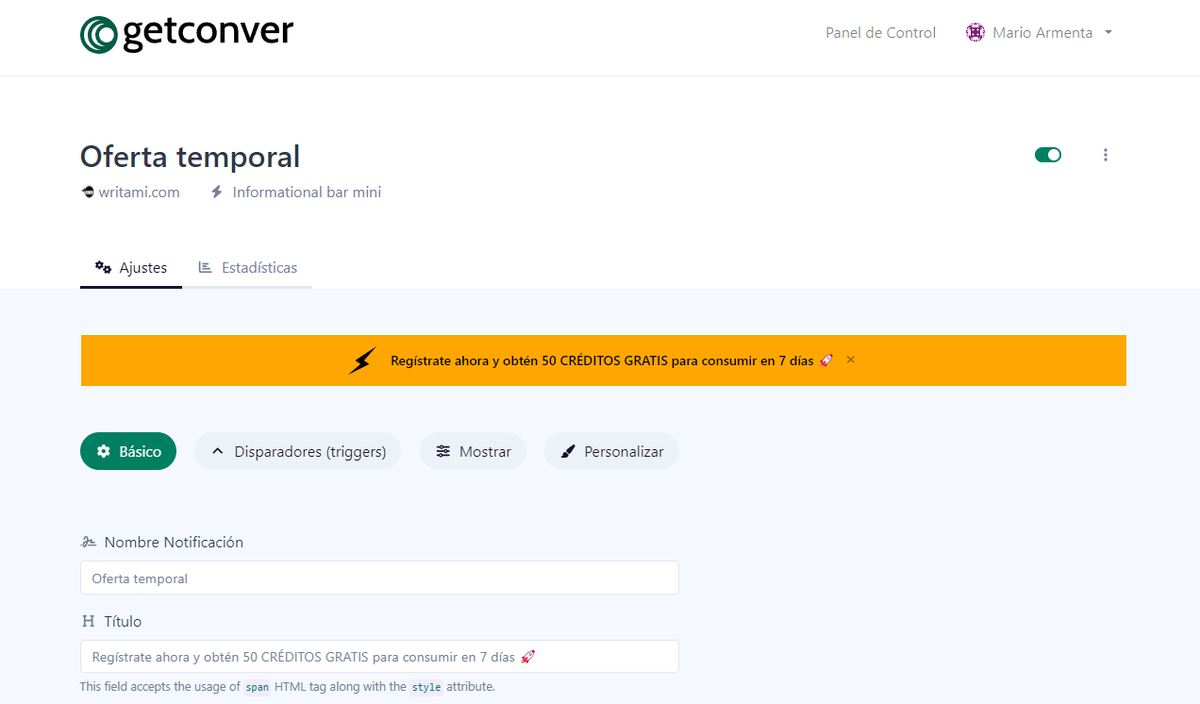The height and width of the screenshot is (704, 1200).
Task: Open Mario Armenta's avatar icon
Action: (x=974, y=32)
